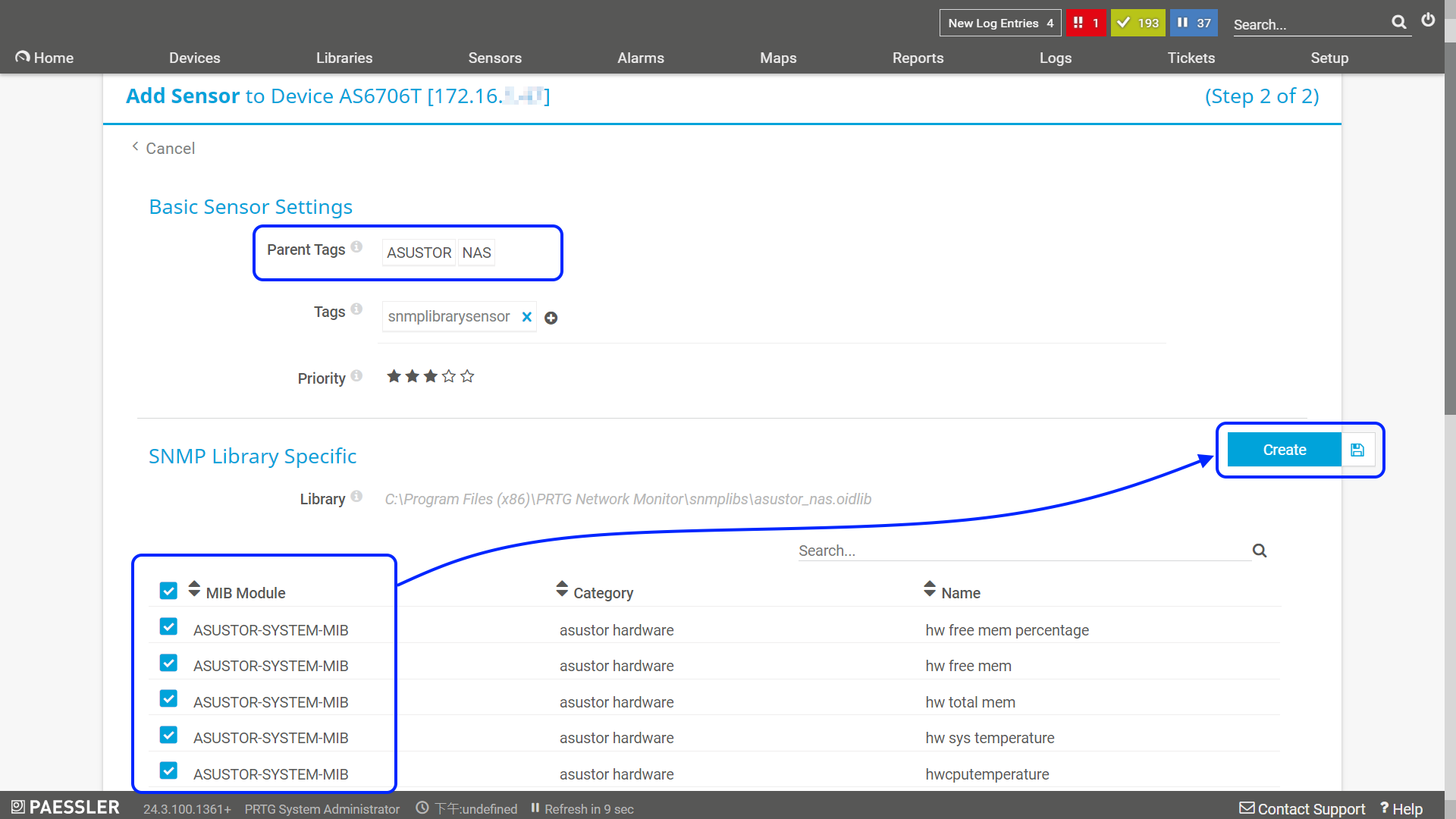Click the Cancel link
This screenshot has width=1456, height=819.
(163, 148)
